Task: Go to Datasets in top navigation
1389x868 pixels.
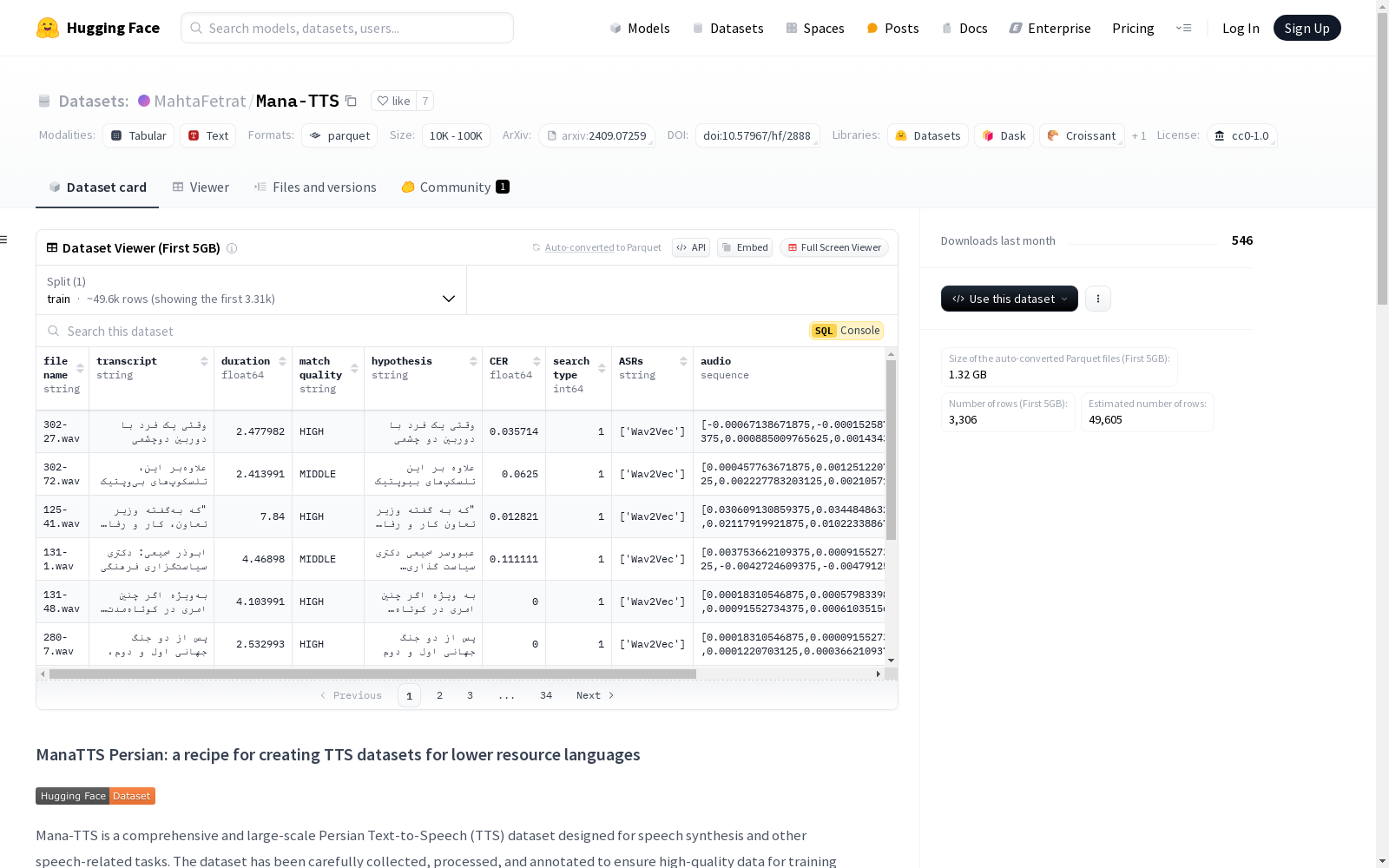Action: pos(727,28)
